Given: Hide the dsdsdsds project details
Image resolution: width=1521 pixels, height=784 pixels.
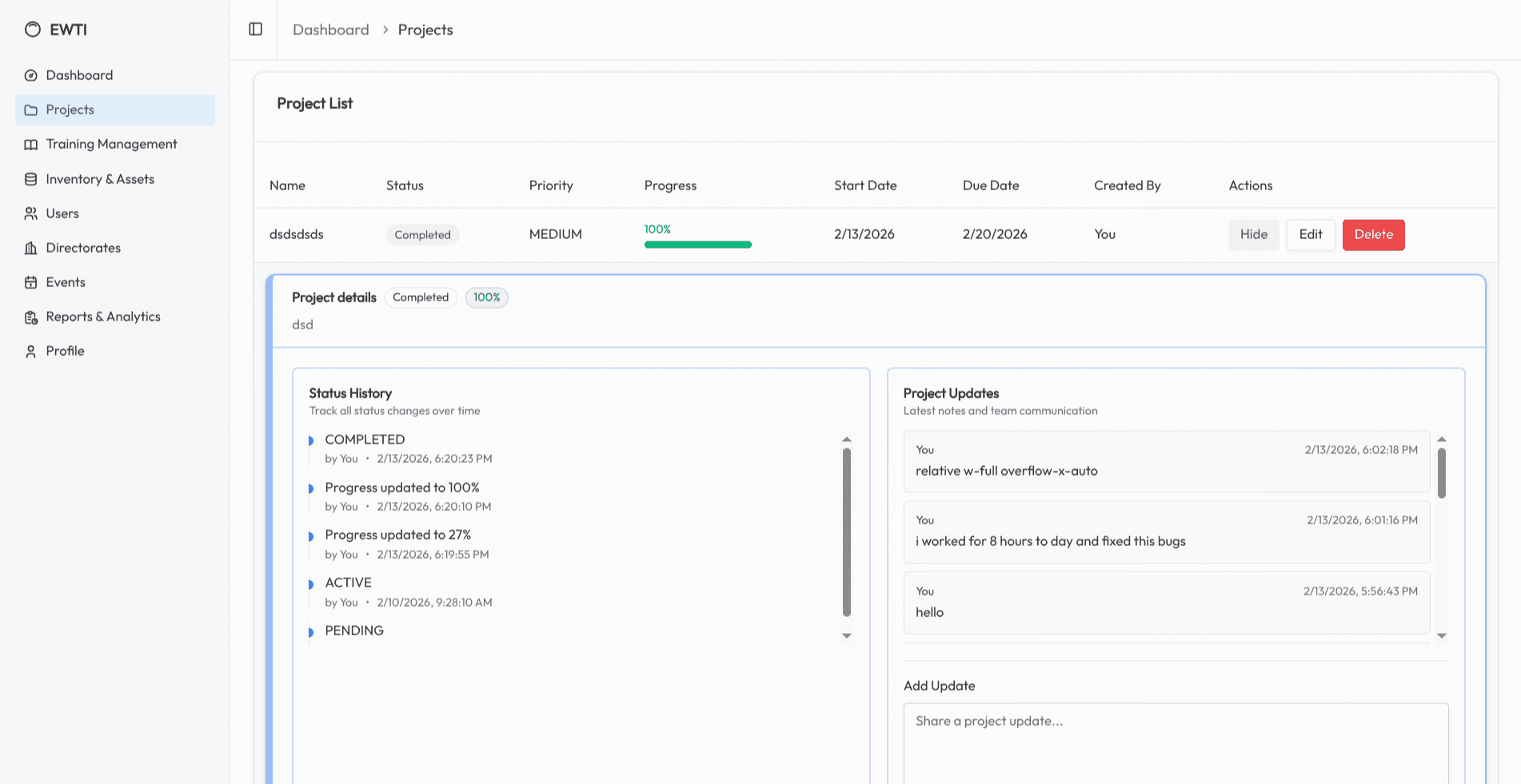Looking at the screenshot, I should tap(1253, 234).
